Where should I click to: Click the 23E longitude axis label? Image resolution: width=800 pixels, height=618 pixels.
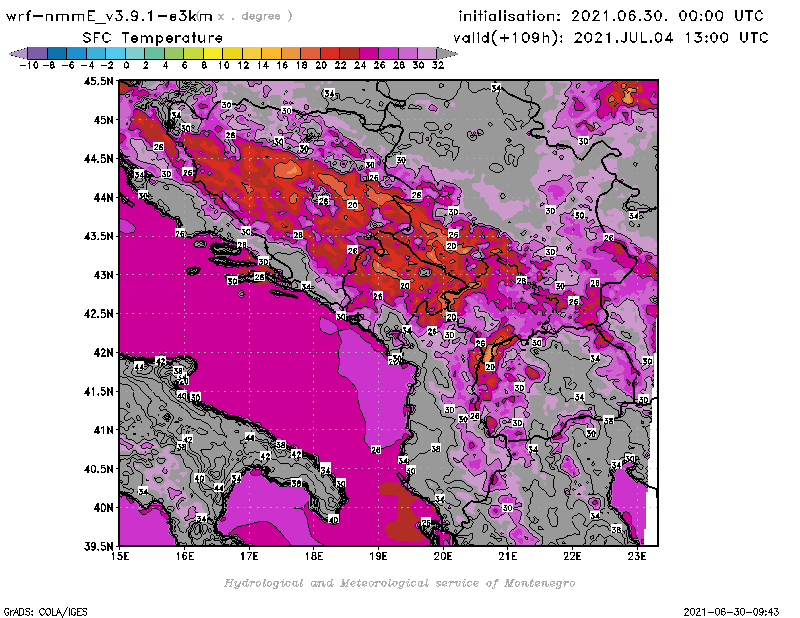coord(637,556)
